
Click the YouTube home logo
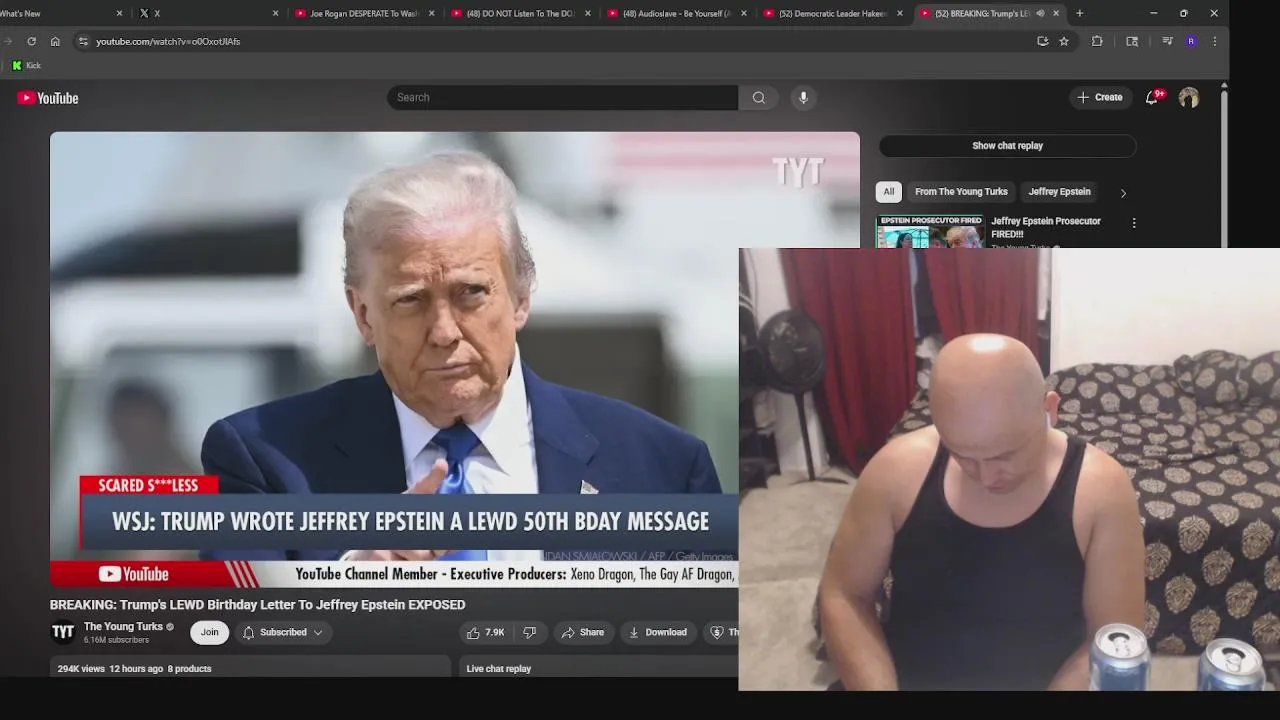(48, 98)
